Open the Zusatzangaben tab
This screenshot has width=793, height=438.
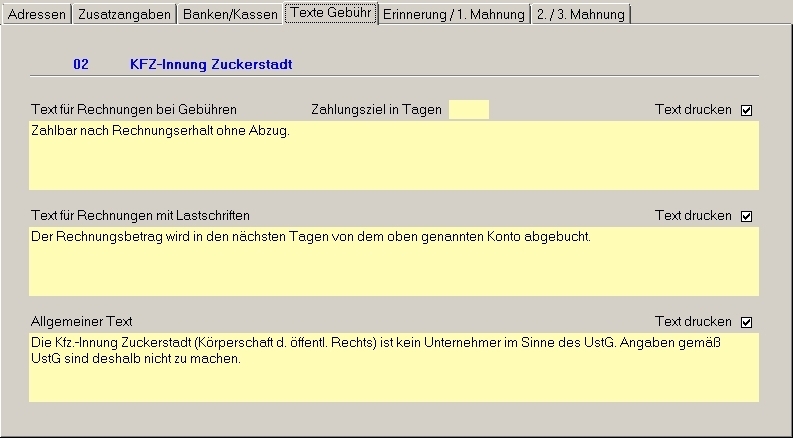pos(125,15)
